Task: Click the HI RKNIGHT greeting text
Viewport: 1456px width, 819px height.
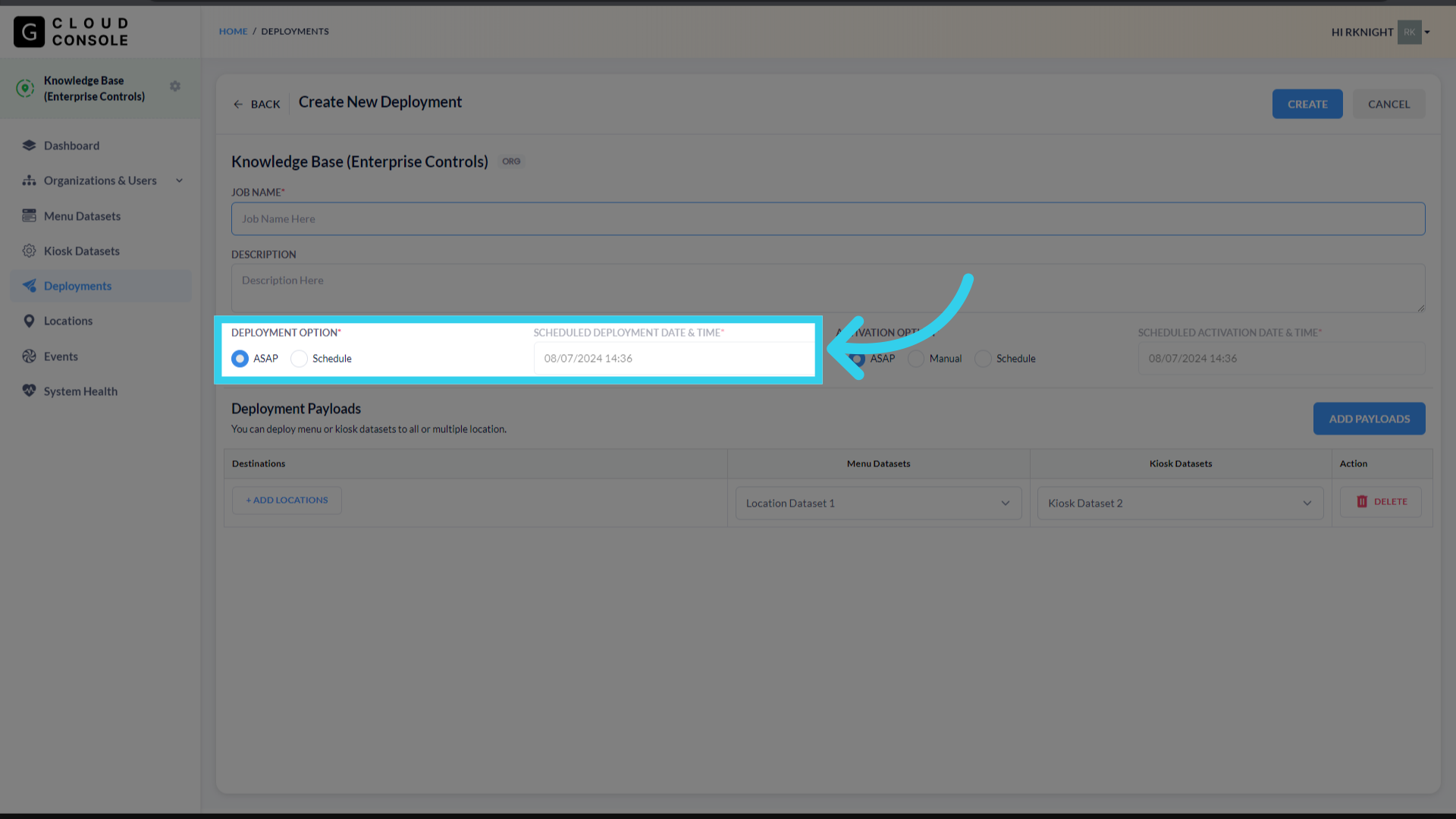Action: pyautogui.click(x=1362, y=32)
